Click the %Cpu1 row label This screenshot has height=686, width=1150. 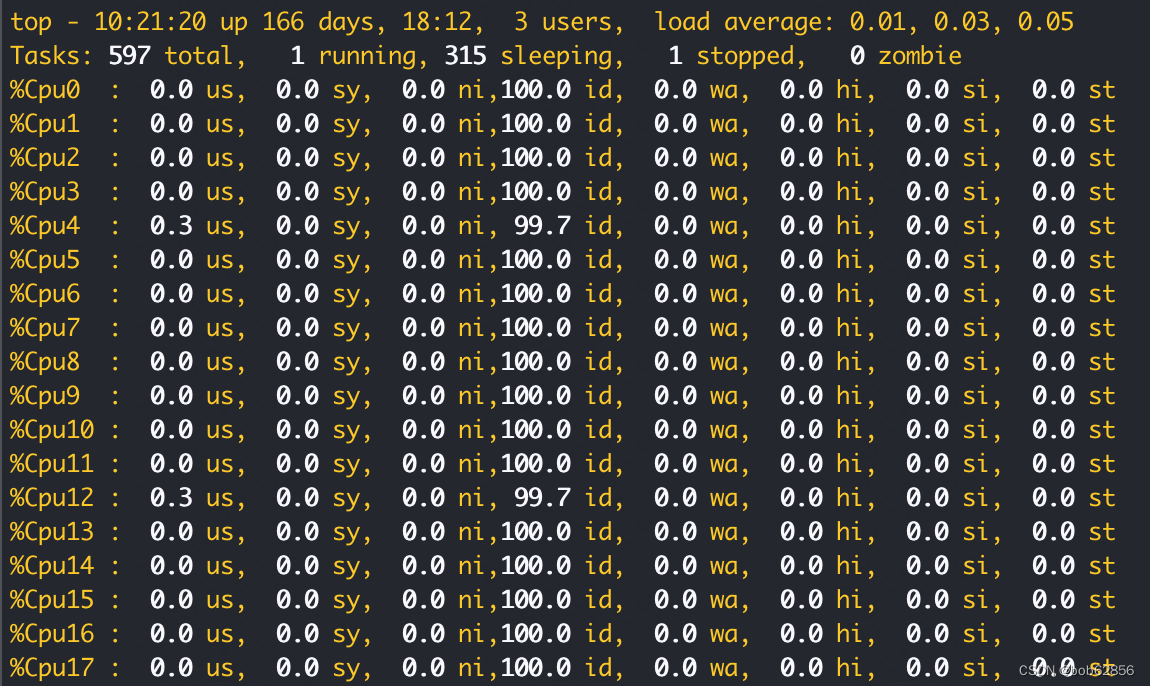[45, 124]
